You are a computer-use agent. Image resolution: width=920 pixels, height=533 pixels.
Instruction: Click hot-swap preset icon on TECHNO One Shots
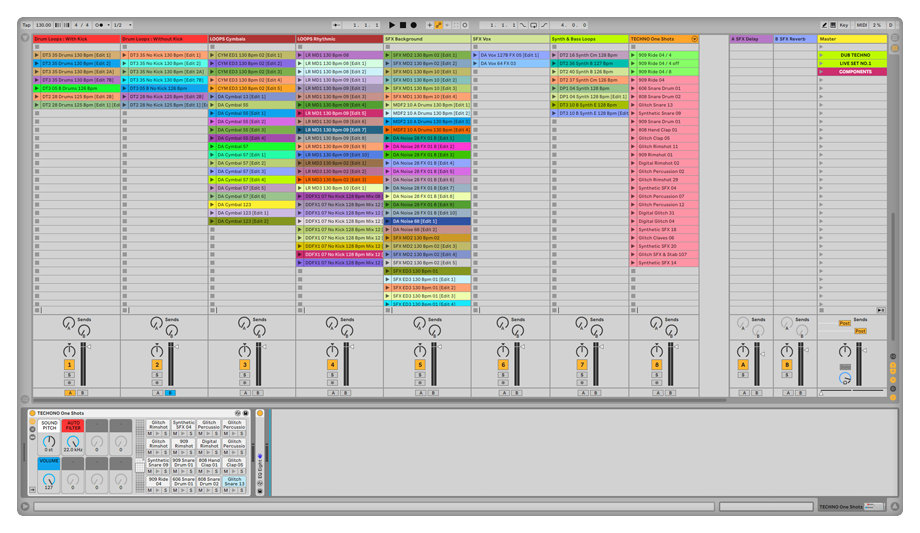(x=238, y=413)
